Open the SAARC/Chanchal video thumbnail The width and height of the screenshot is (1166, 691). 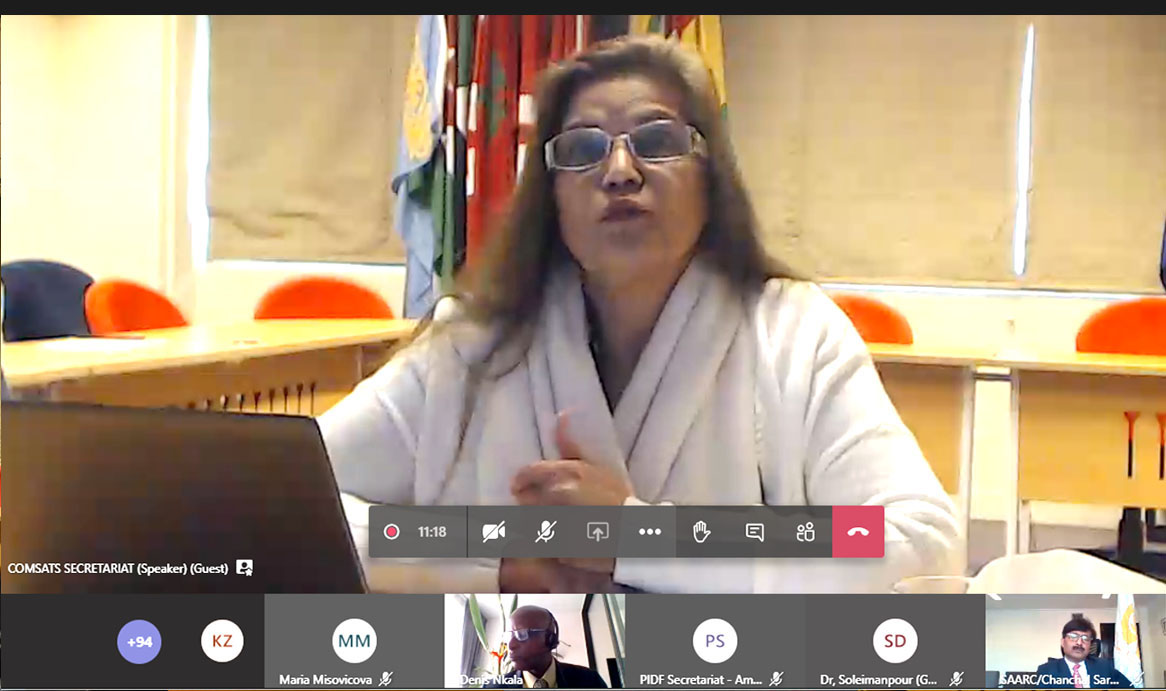(x=1075, y=640)
